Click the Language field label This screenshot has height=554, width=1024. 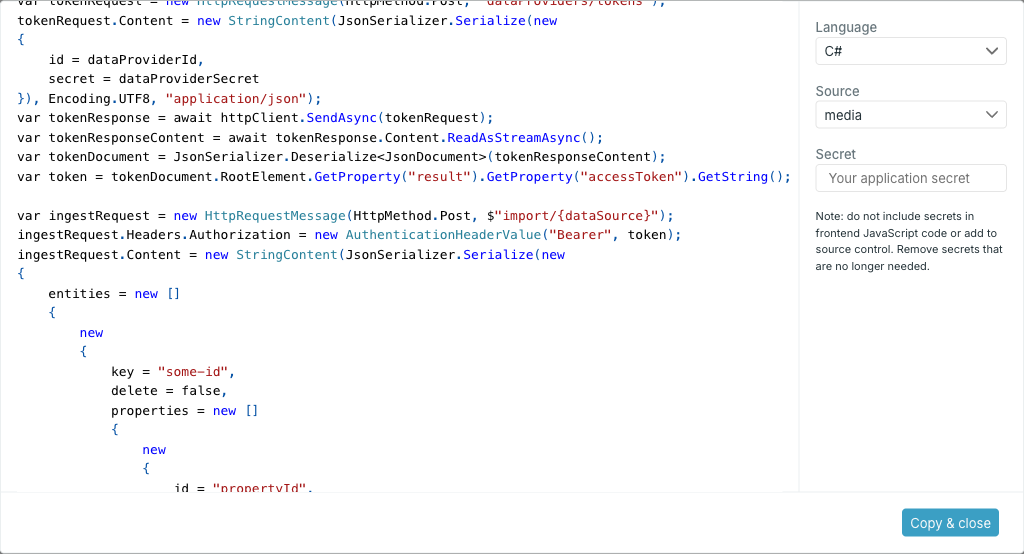[846, 27]
